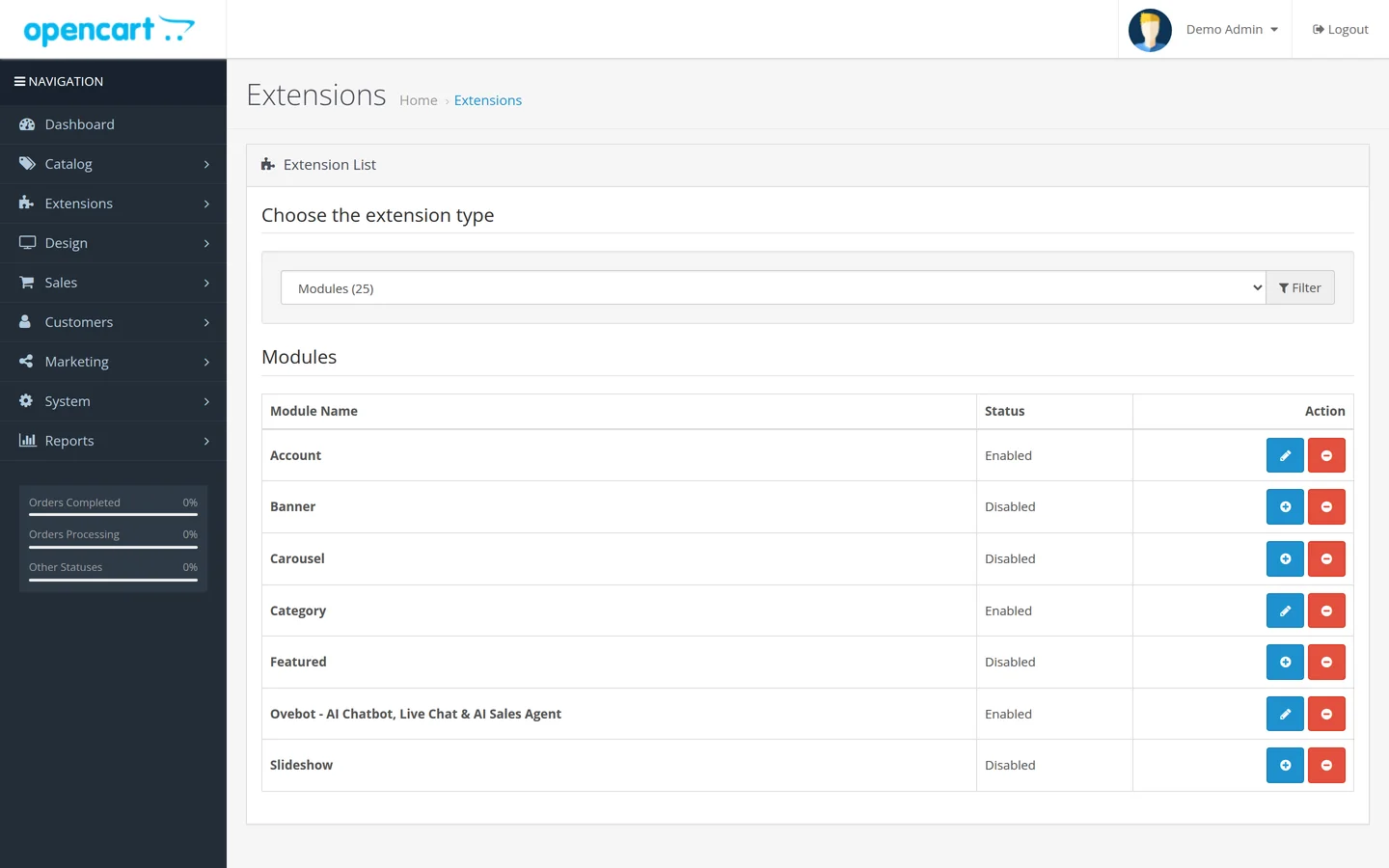Screen dimensions: 1389x868
Task: Click the Orders Processing progress bar
Action: tap(113, 547)
